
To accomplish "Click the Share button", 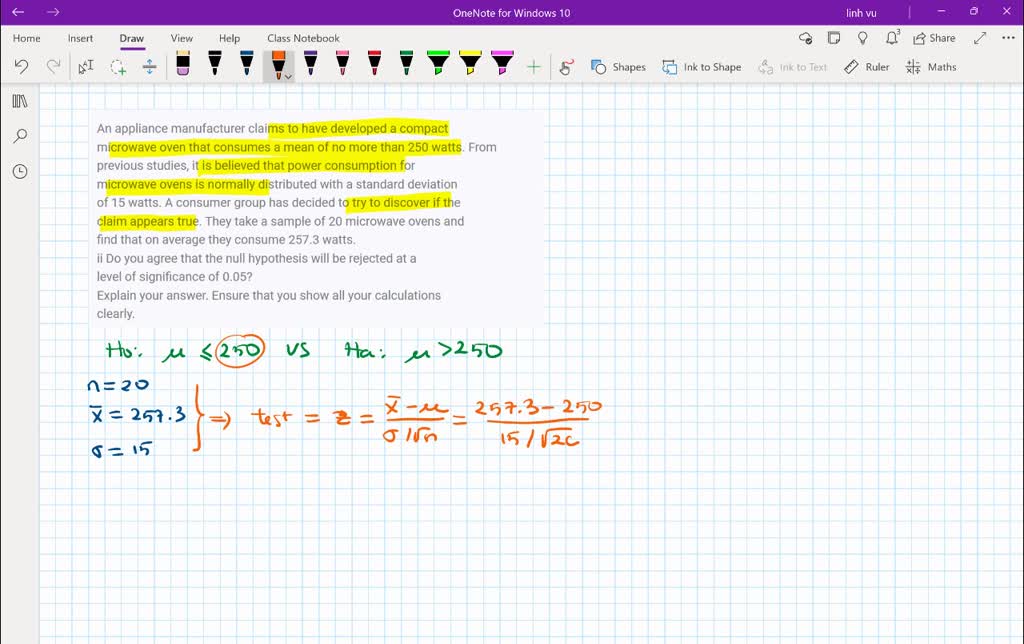I will tap(934, 38).
